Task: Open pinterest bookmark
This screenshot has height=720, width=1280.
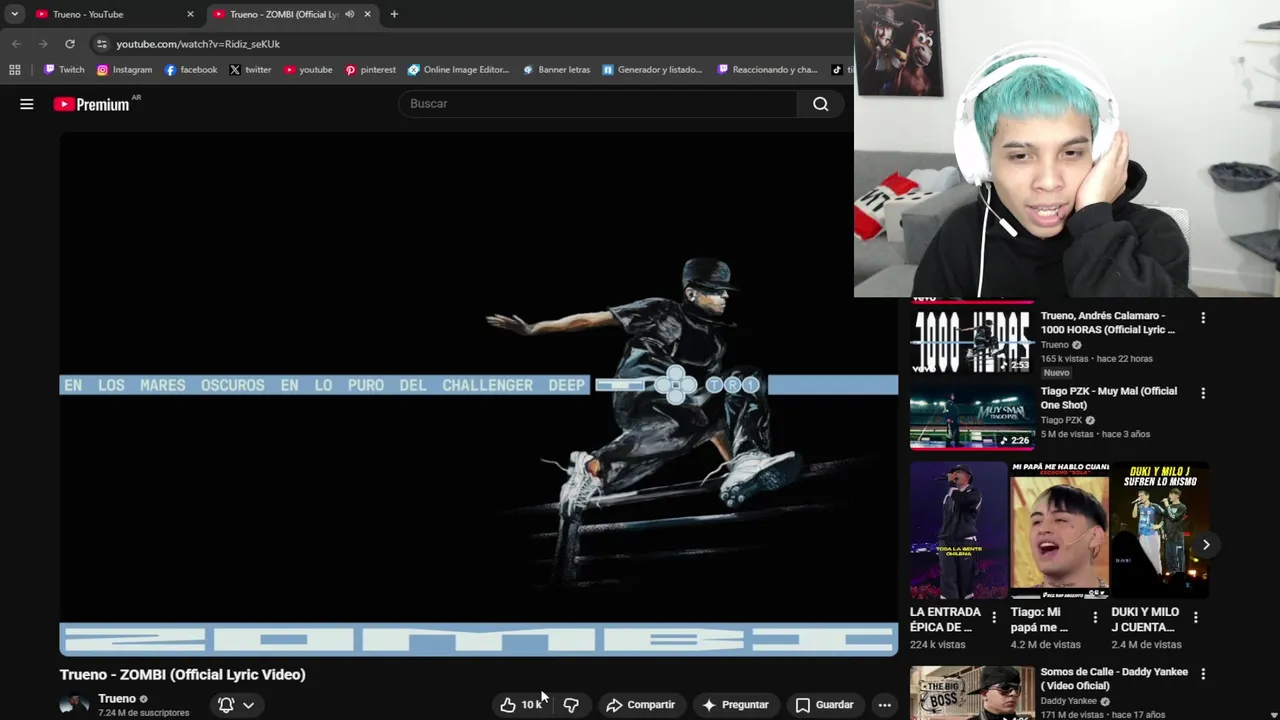Action: point(370,70)
